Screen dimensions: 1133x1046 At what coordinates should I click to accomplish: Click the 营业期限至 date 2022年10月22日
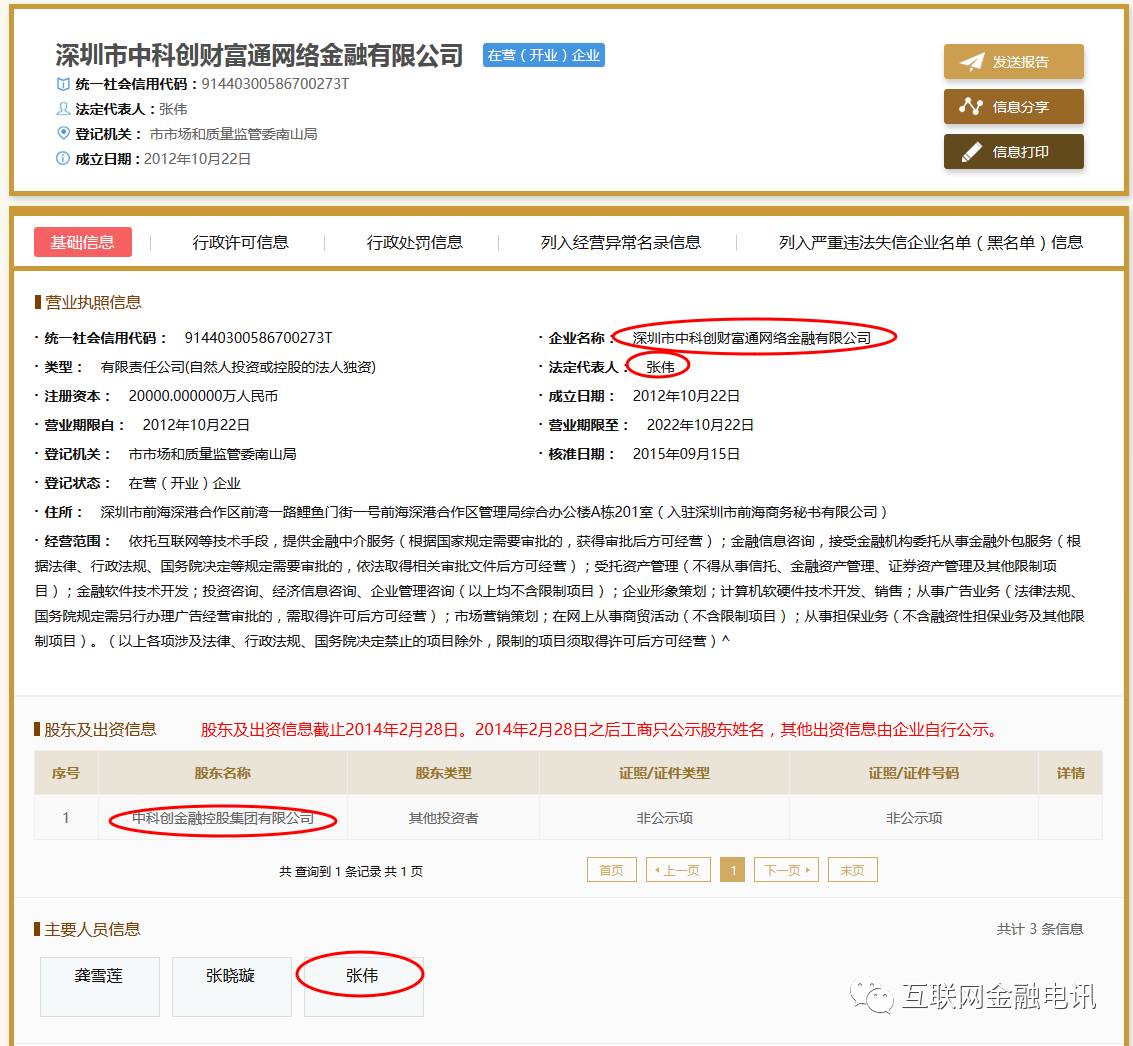coord(700,425)
